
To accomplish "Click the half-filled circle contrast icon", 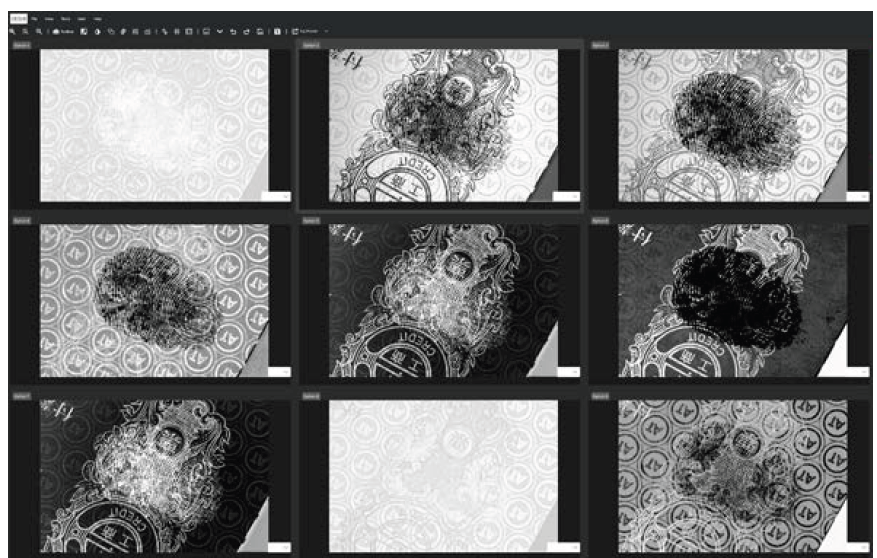I will 97,31.
